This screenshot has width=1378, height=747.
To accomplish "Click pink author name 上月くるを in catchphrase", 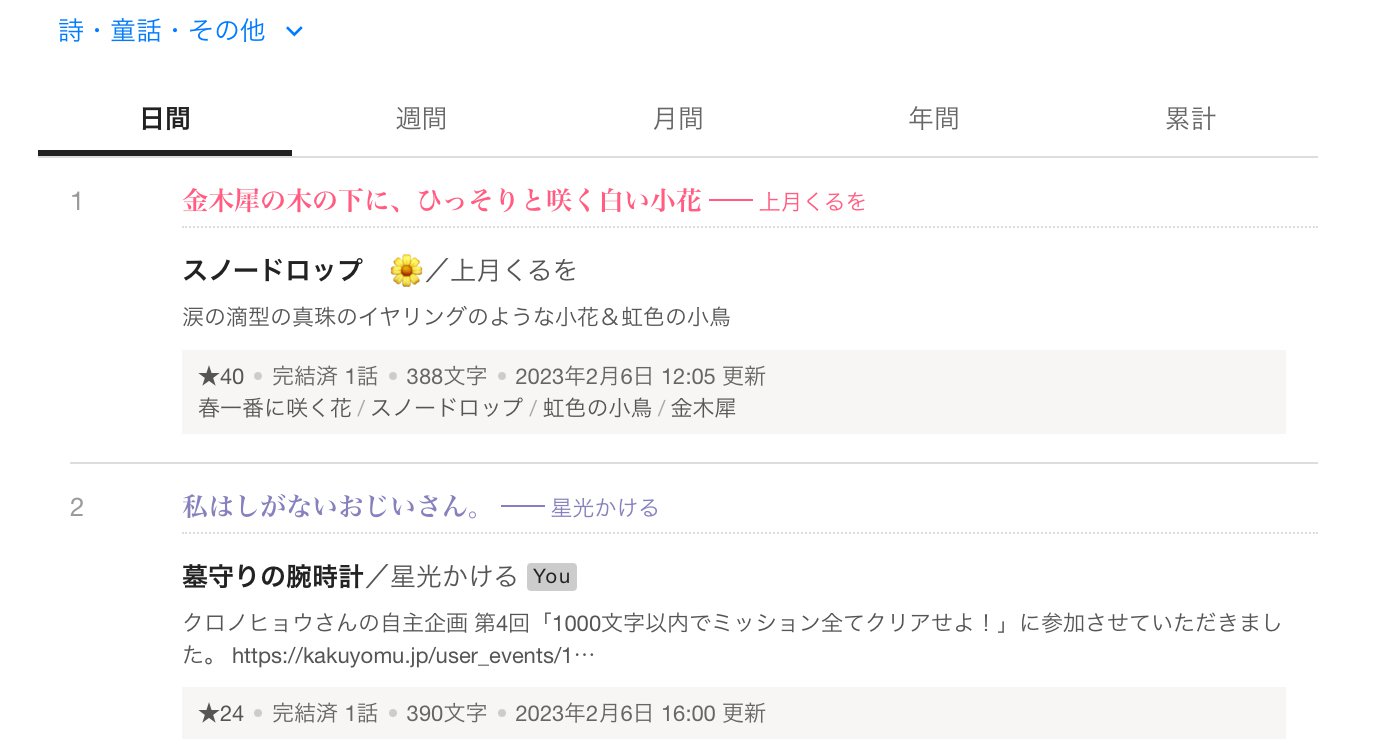I will point(812,203).
